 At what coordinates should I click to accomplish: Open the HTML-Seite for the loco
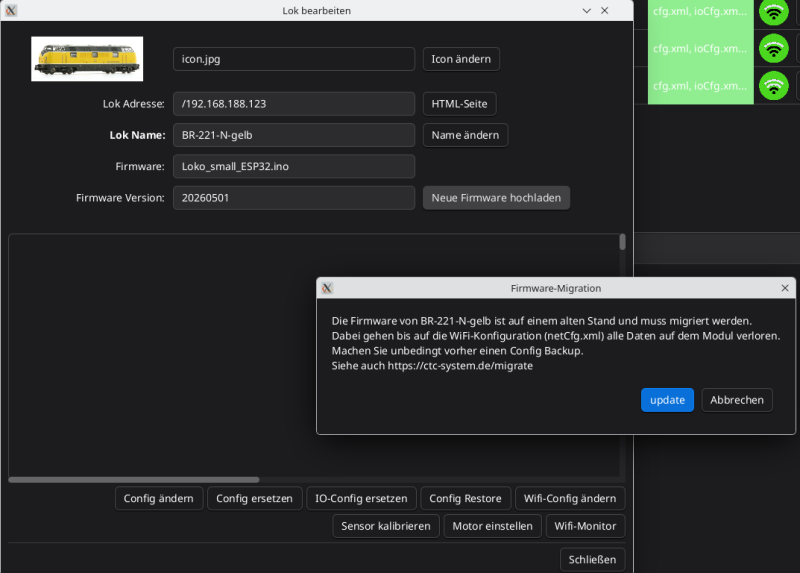[459, 104]
